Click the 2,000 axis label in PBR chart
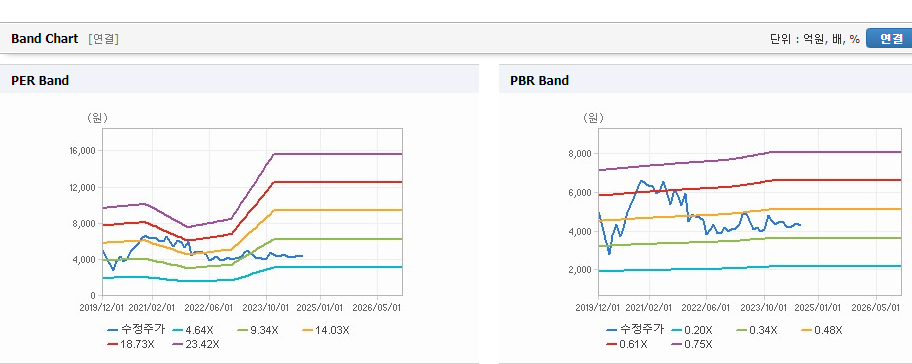 580,270
